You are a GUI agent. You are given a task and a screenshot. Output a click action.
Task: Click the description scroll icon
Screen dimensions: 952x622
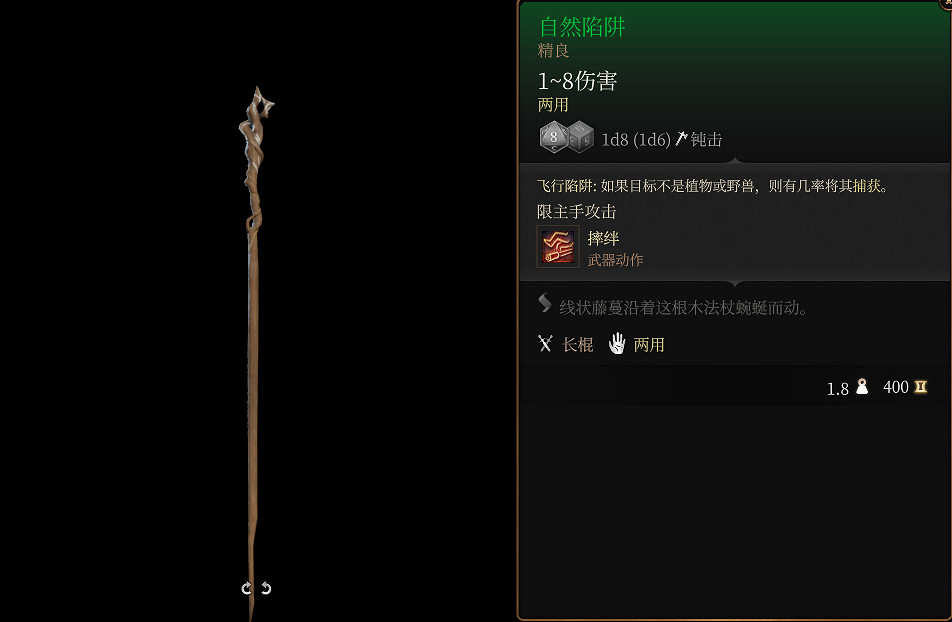point(545,302)
